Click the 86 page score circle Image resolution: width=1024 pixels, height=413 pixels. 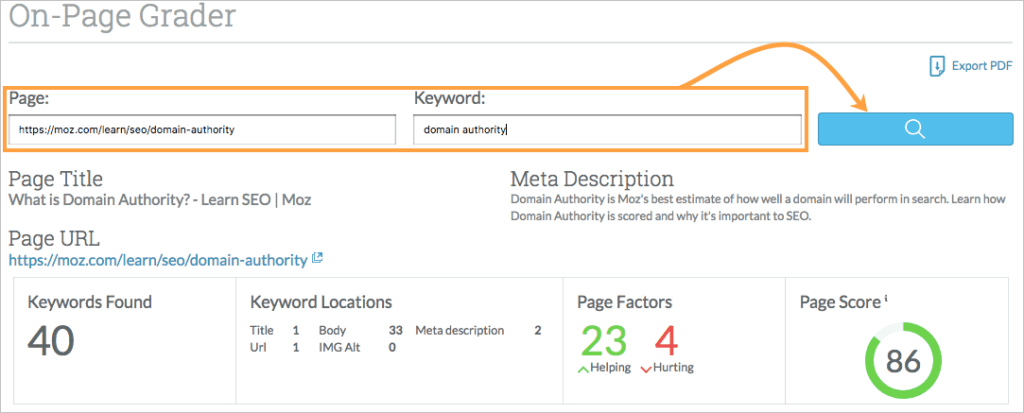904,360
